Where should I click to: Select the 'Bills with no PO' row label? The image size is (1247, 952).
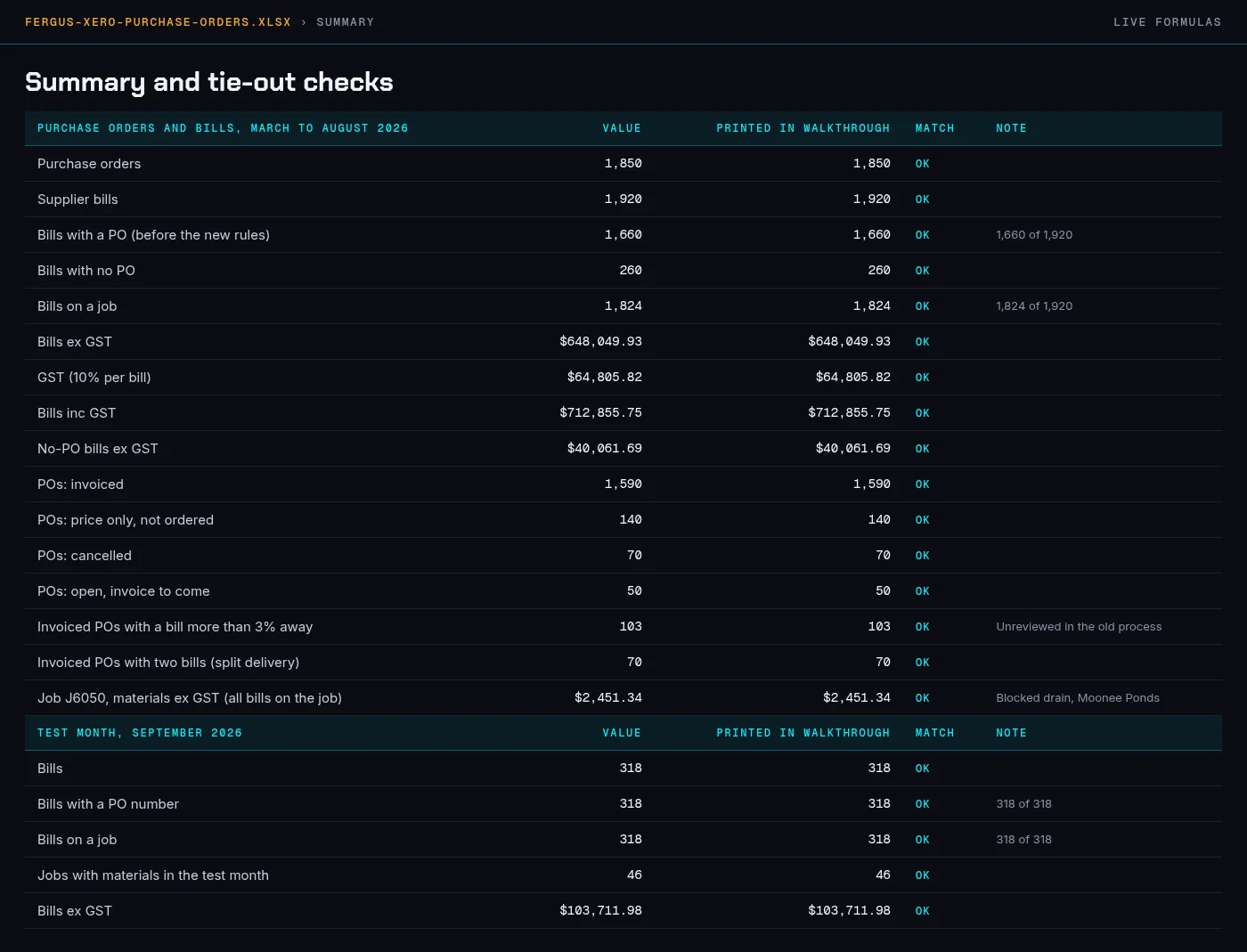pyautogui.click(x=86, y=271)
